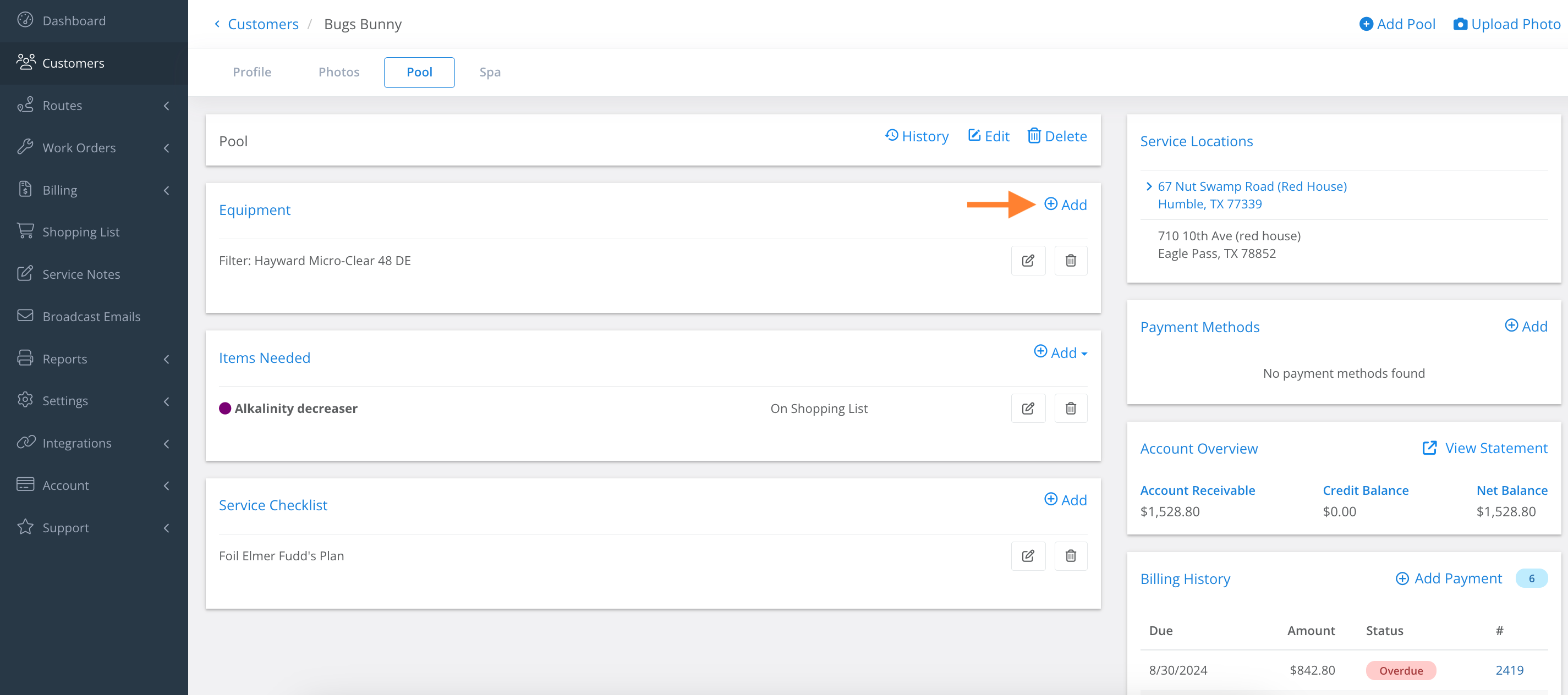The image size is (1568, 695).
Task: Expand 67 Nut Swamp Road service location
Action: click(1149, 186)
